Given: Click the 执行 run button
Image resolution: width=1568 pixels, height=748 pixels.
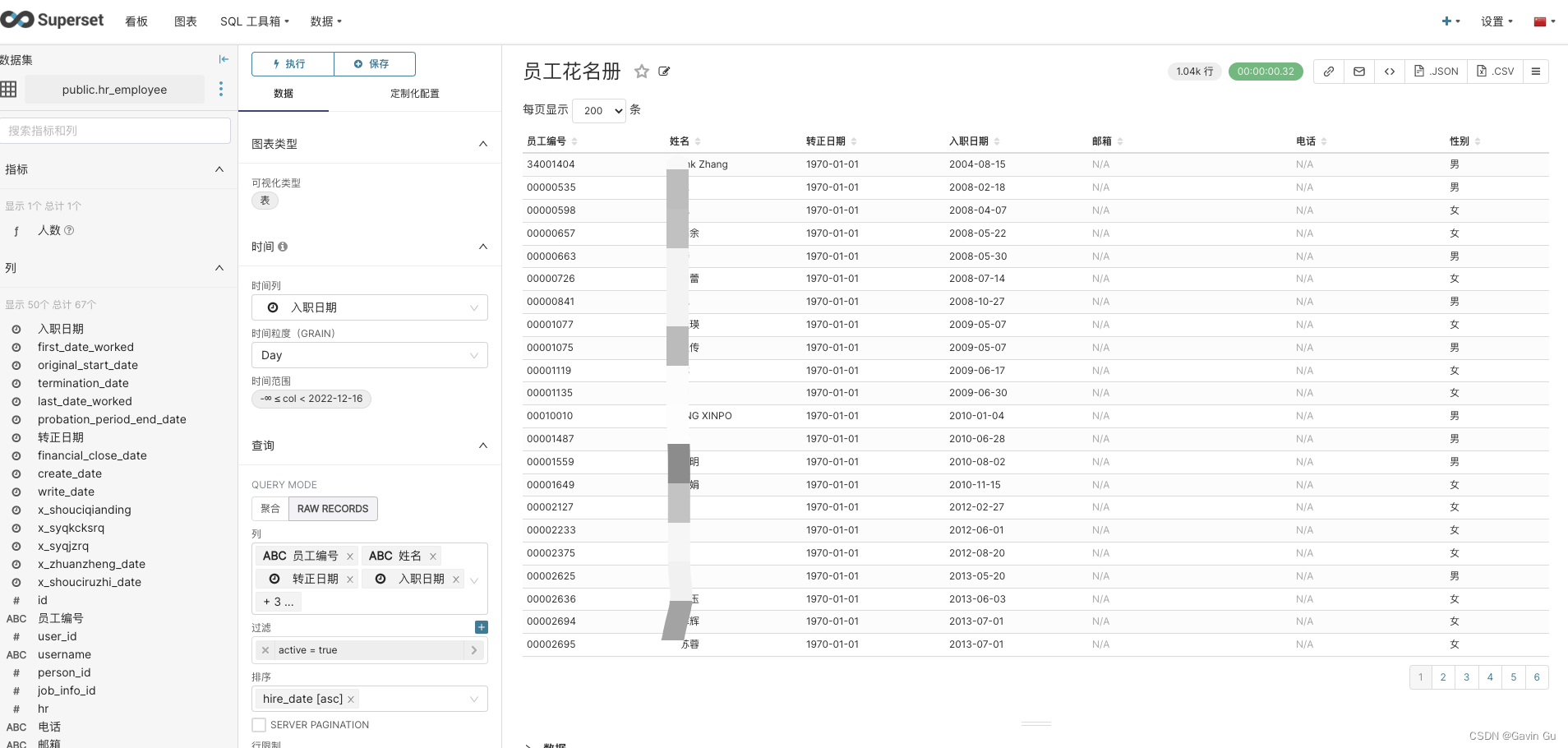Looking at the screenshot, I should coord(293,64).
